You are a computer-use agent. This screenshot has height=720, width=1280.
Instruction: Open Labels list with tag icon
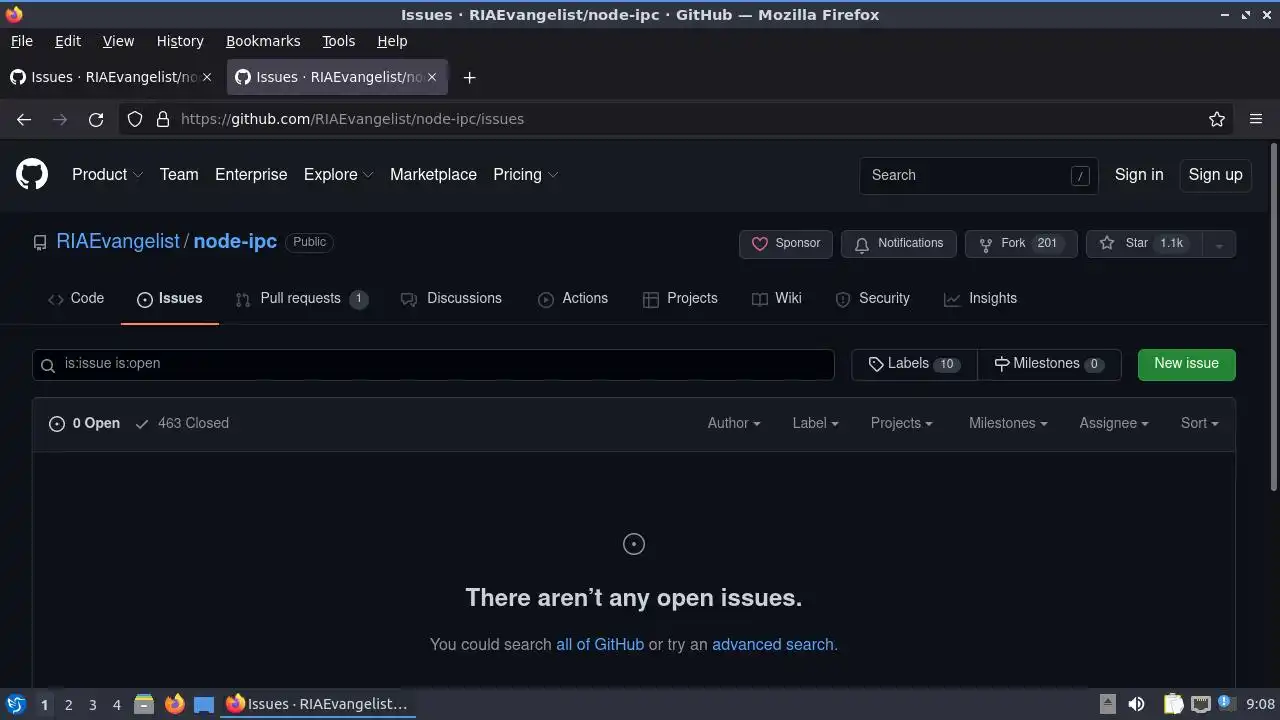click(914, 364)
